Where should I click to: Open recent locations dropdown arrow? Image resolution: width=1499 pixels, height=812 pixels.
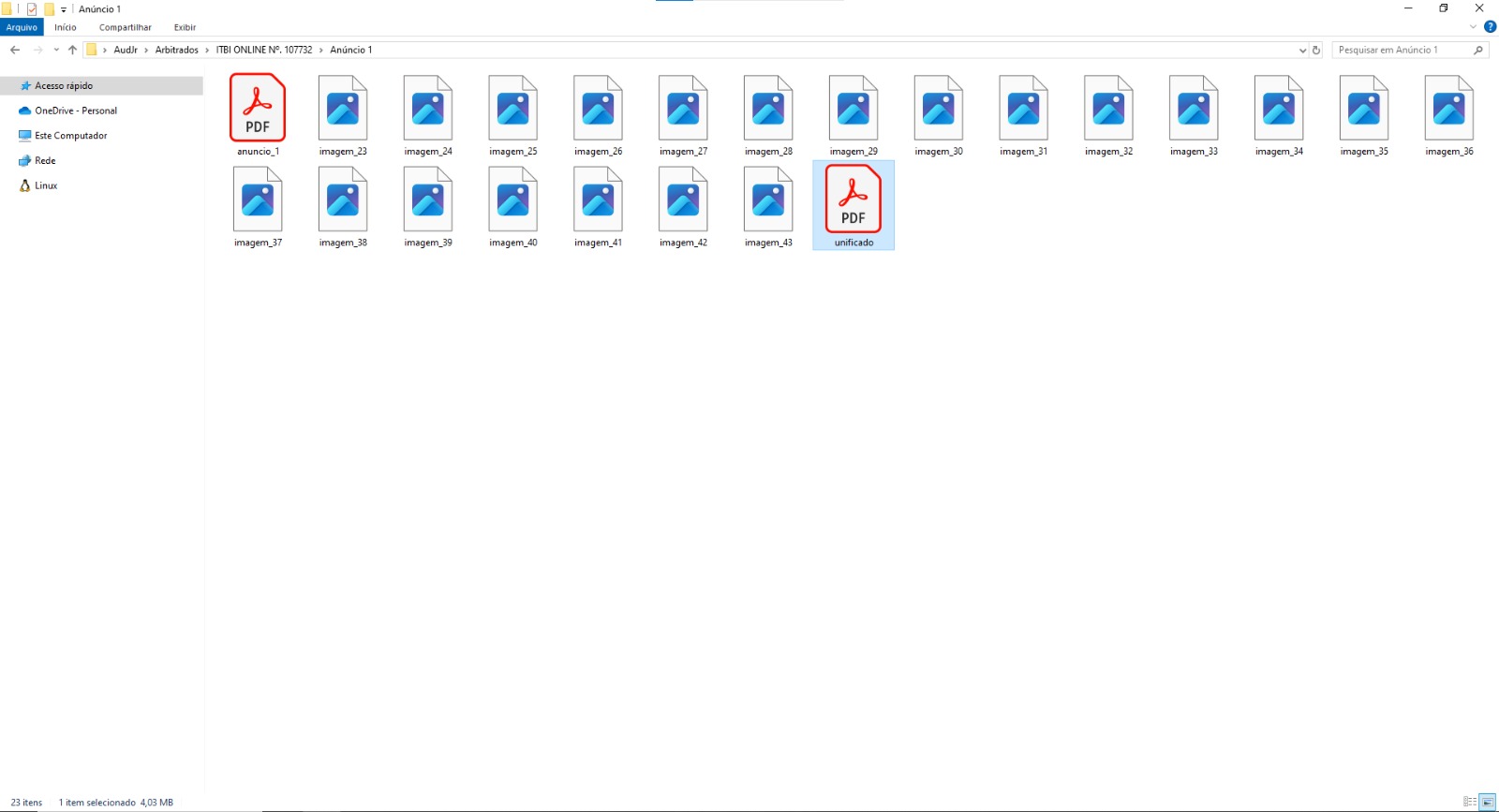56,50
